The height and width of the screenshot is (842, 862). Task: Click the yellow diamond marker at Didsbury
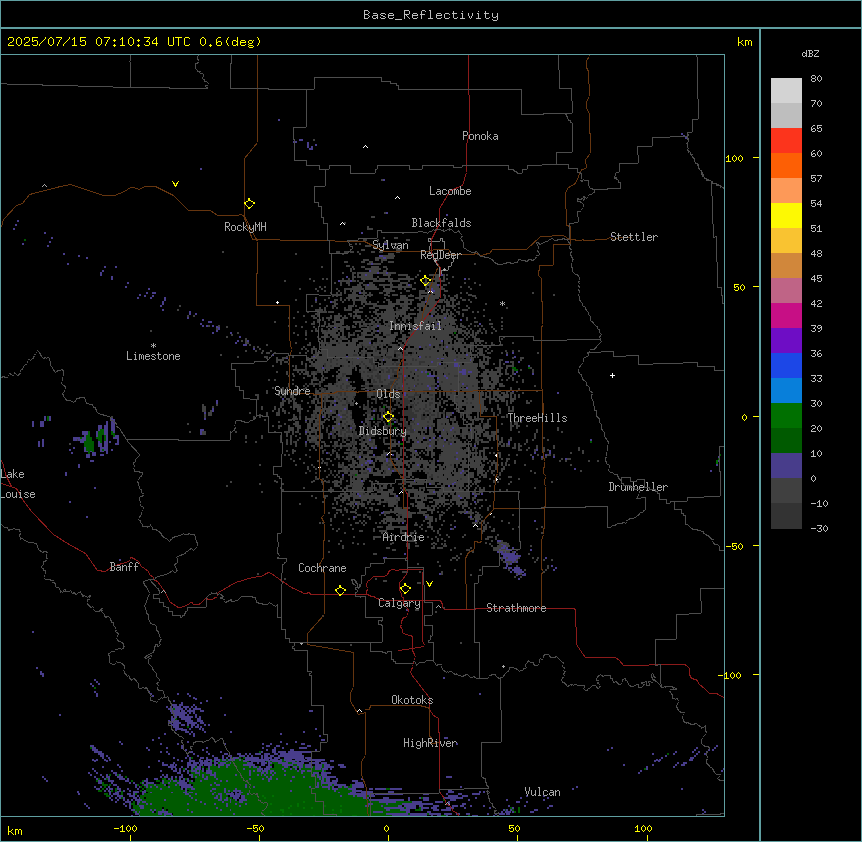click(388, 417)
